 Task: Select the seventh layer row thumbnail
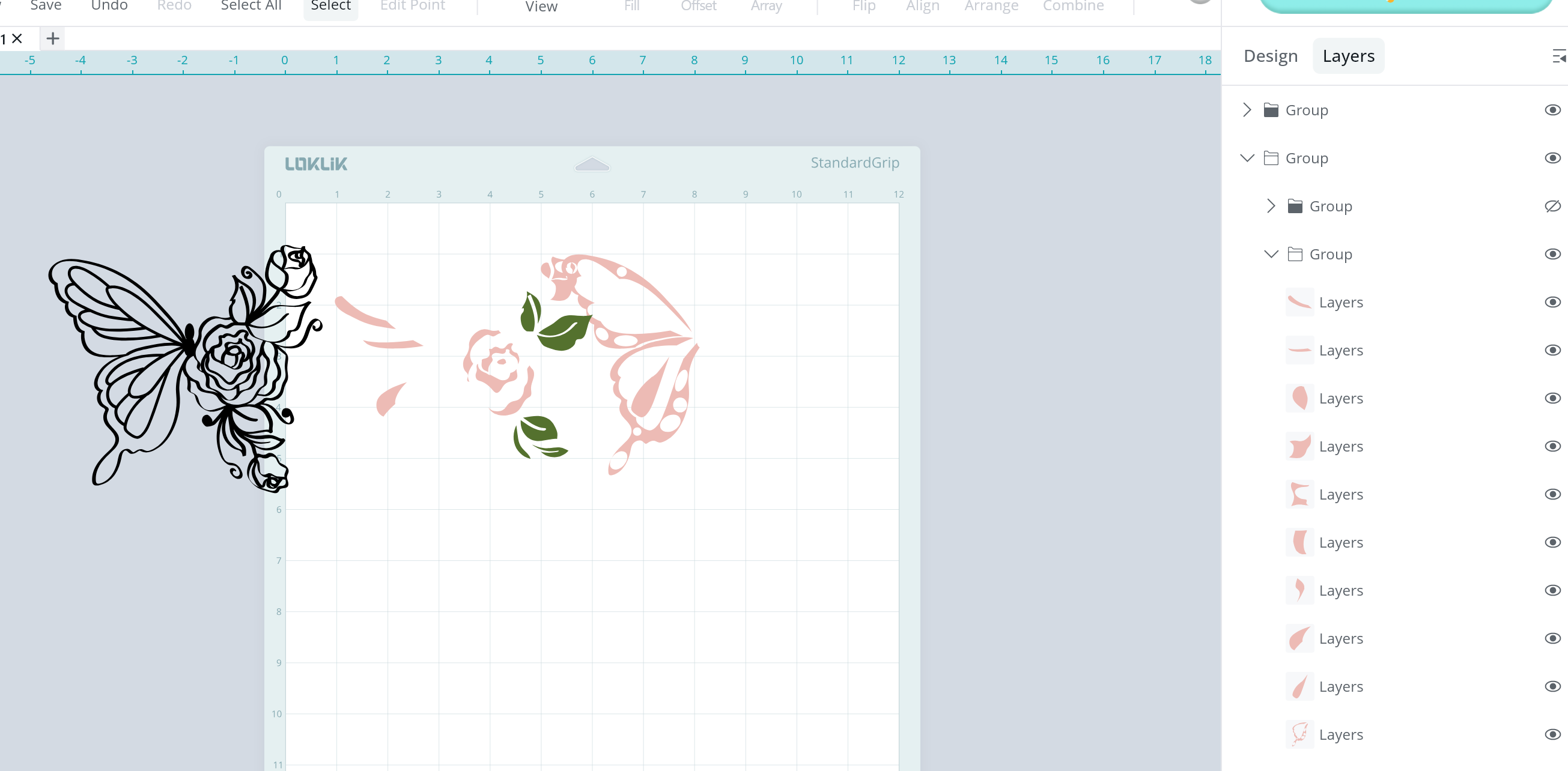point(1299,591)
